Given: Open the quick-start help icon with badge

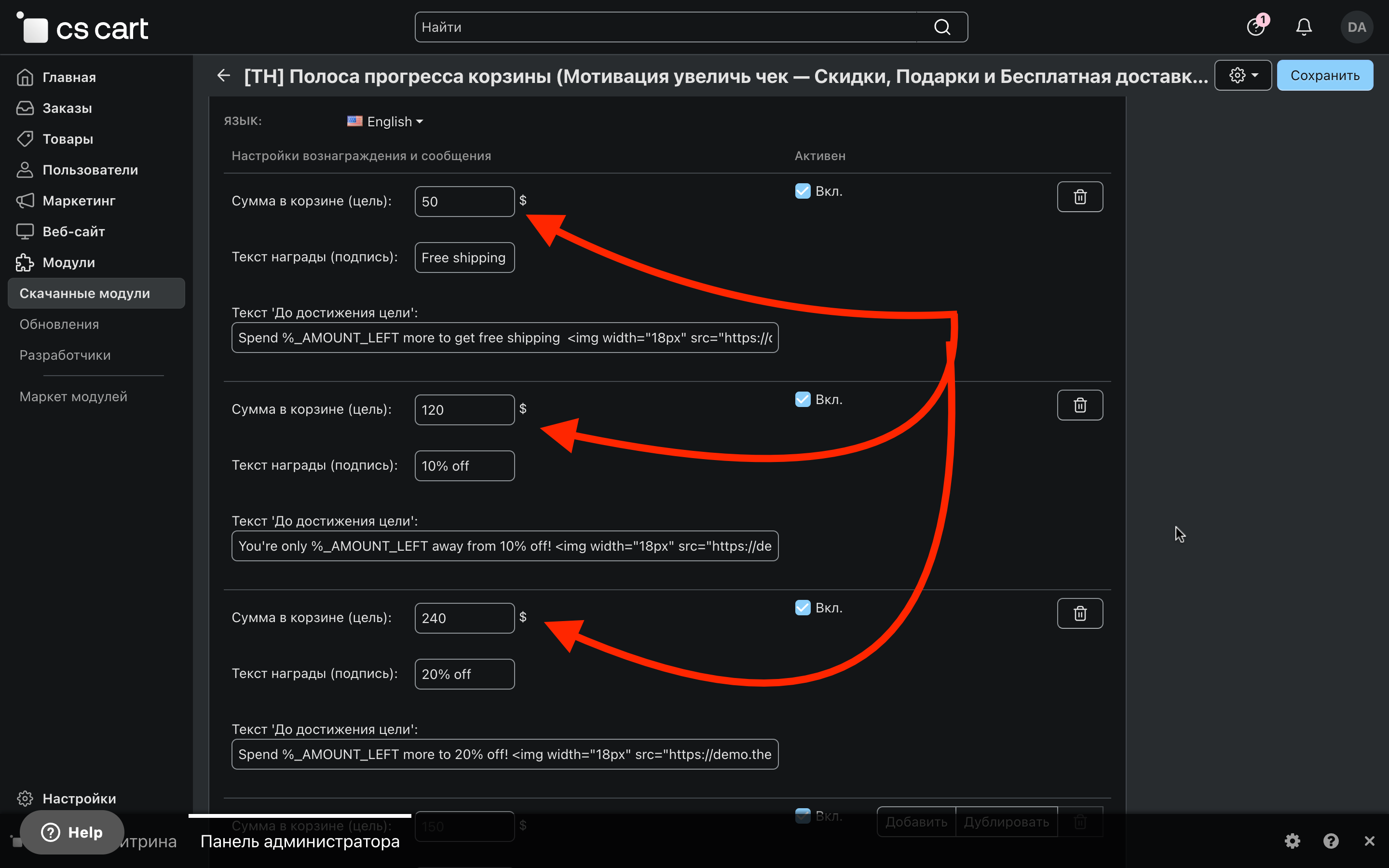Looking at the screenshot, I should [1256, 27].
